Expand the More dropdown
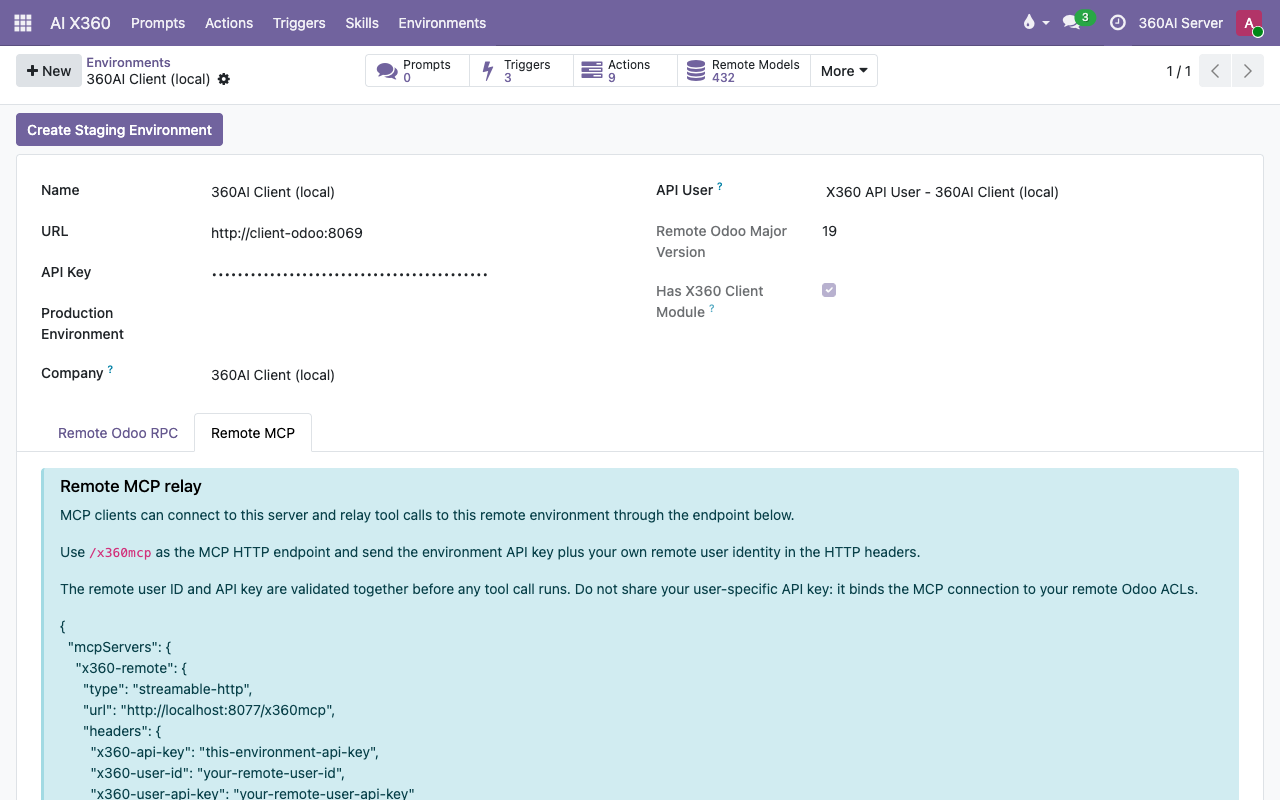Viewport: 1280px width, 800px height. pos(844,71)
